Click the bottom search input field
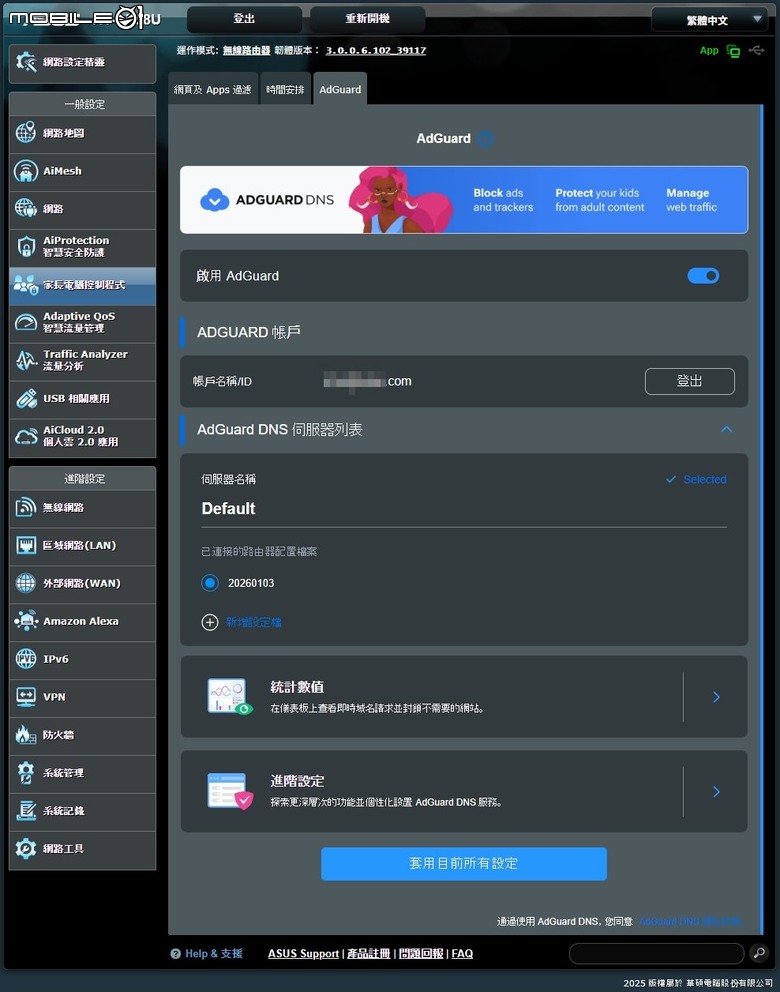The height and width of the screenshot is (992, 780). (x=656, y=953)
